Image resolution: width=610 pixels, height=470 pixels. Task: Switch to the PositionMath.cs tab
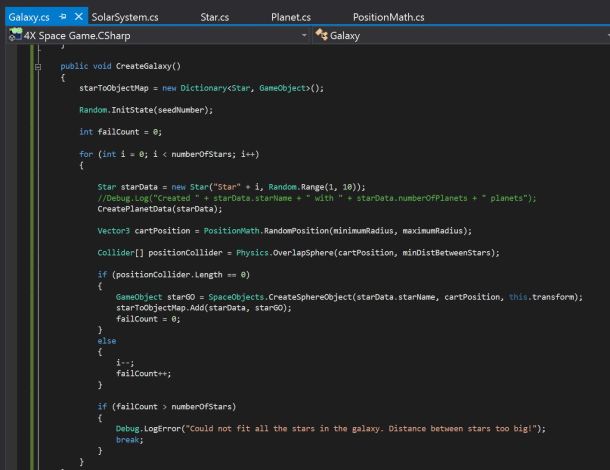(388, 17)
